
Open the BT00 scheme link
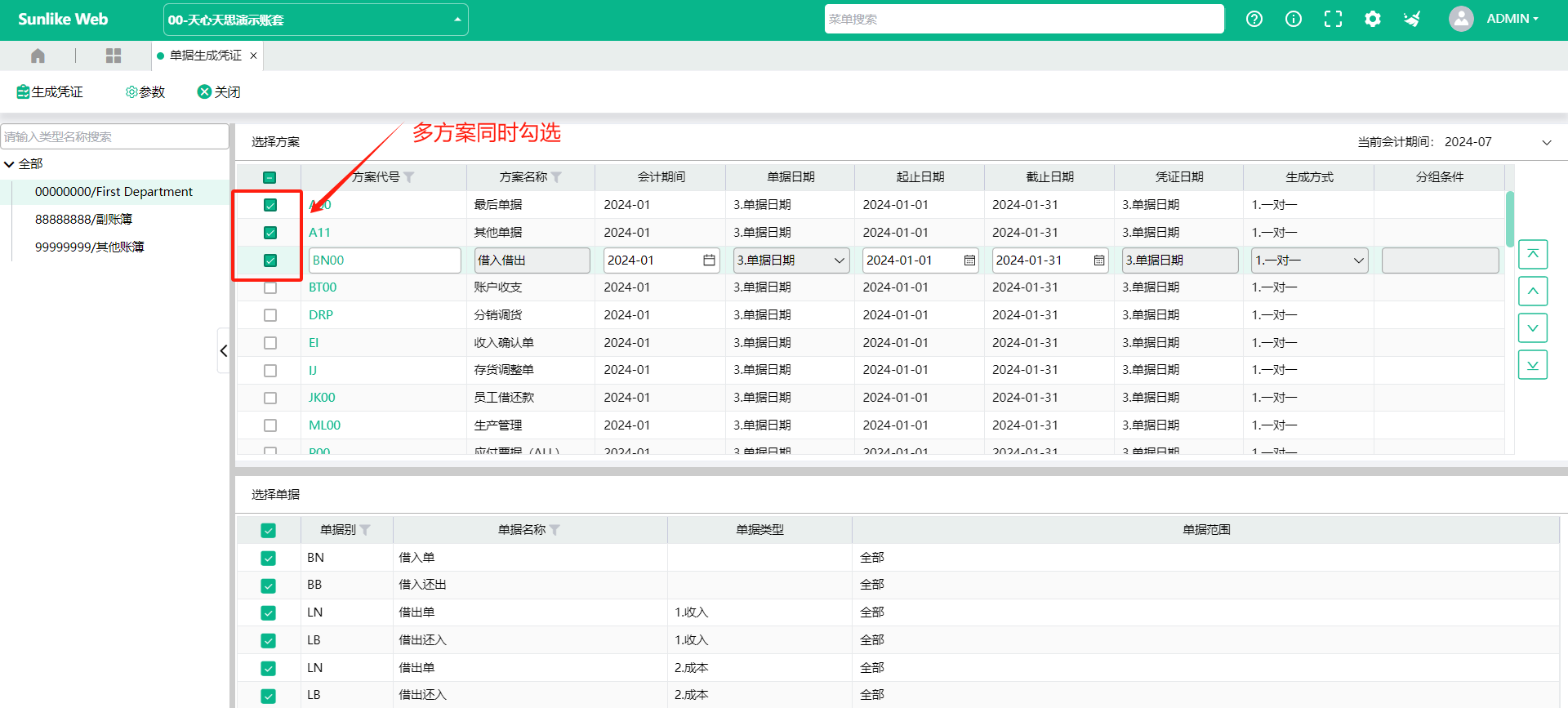(323, 287)
